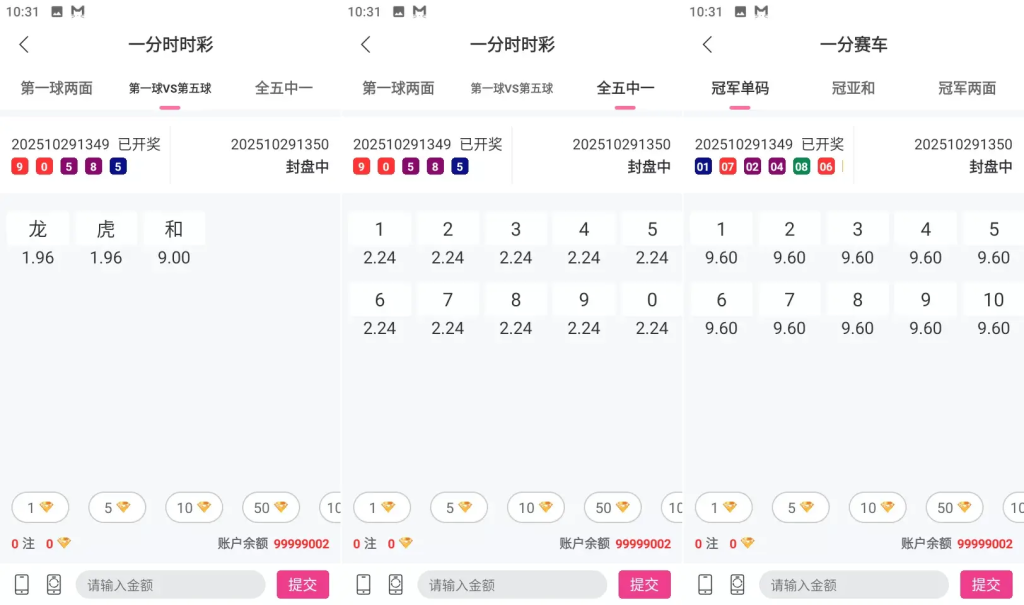Tap the back arrow on the 一分时时彩 screen
This screenshot has height=605, width=1024.
click(23, 44)
